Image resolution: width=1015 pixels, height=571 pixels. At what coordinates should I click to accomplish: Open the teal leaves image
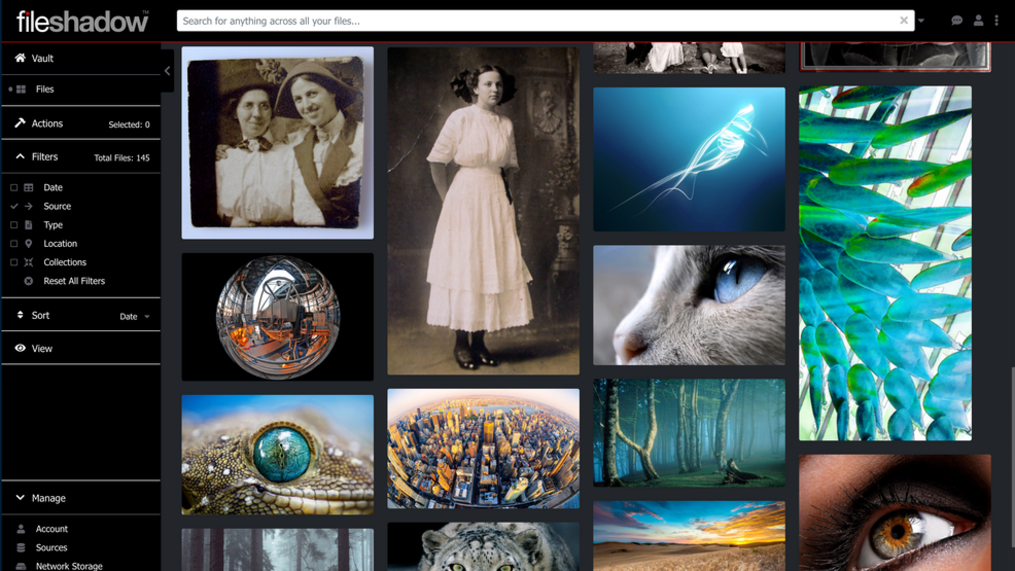[886, 263]
